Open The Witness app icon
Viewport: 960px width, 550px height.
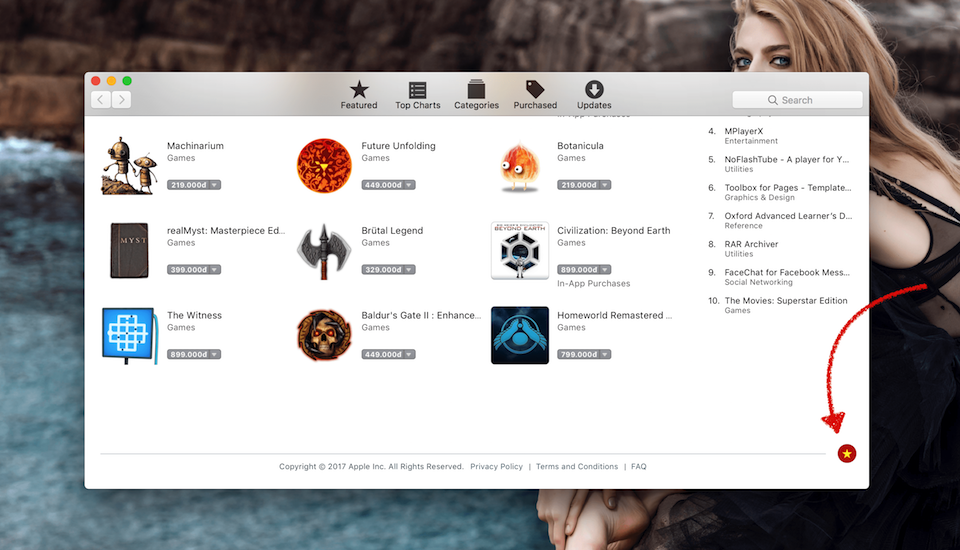coord(129,335)
